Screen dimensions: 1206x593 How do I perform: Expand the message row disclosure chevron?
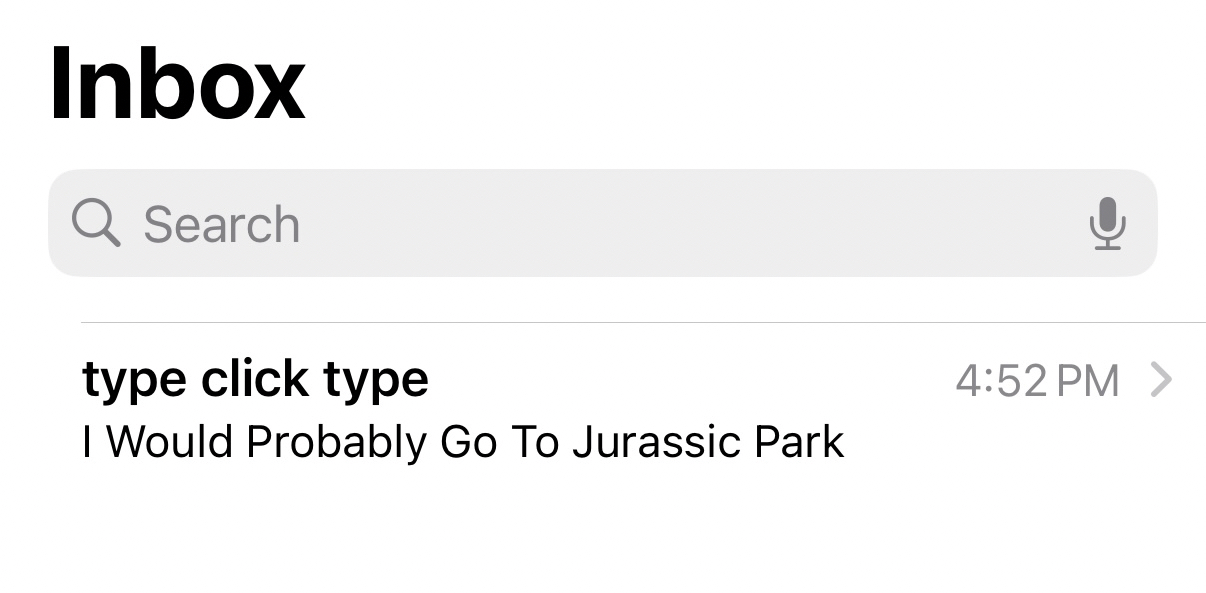coord(1161,380)
